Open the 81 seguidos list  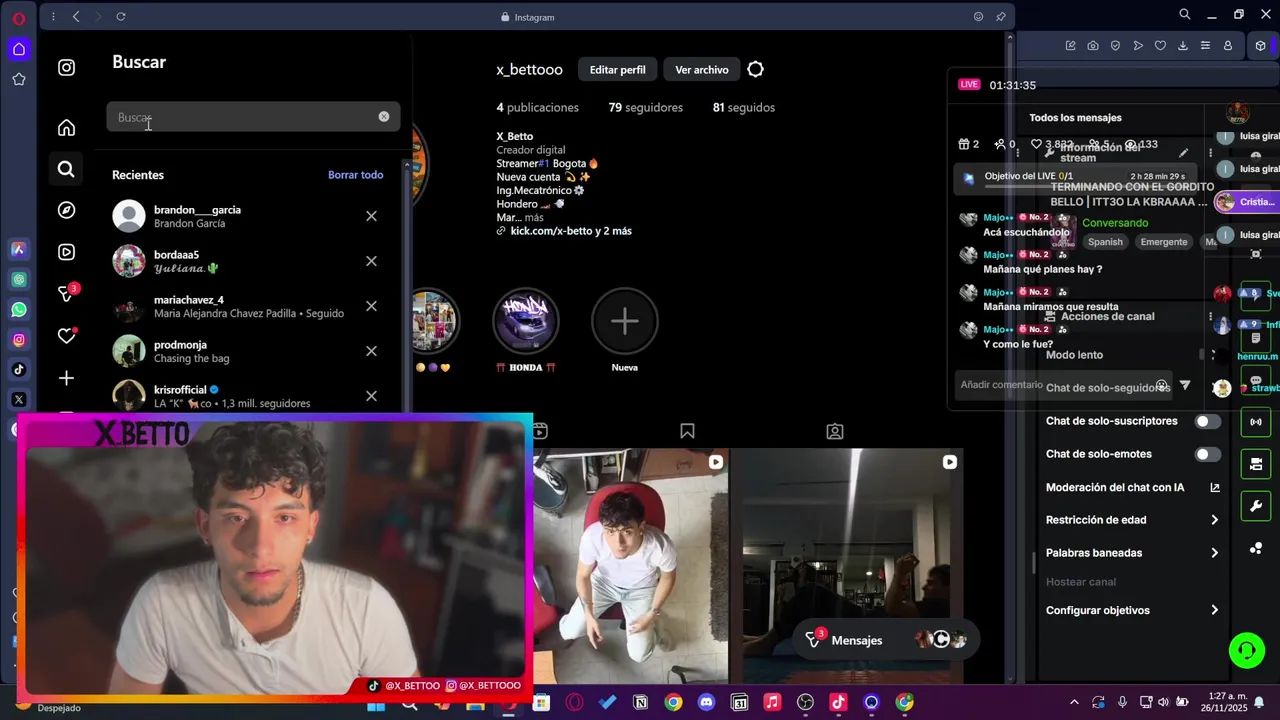click(743, 107)
